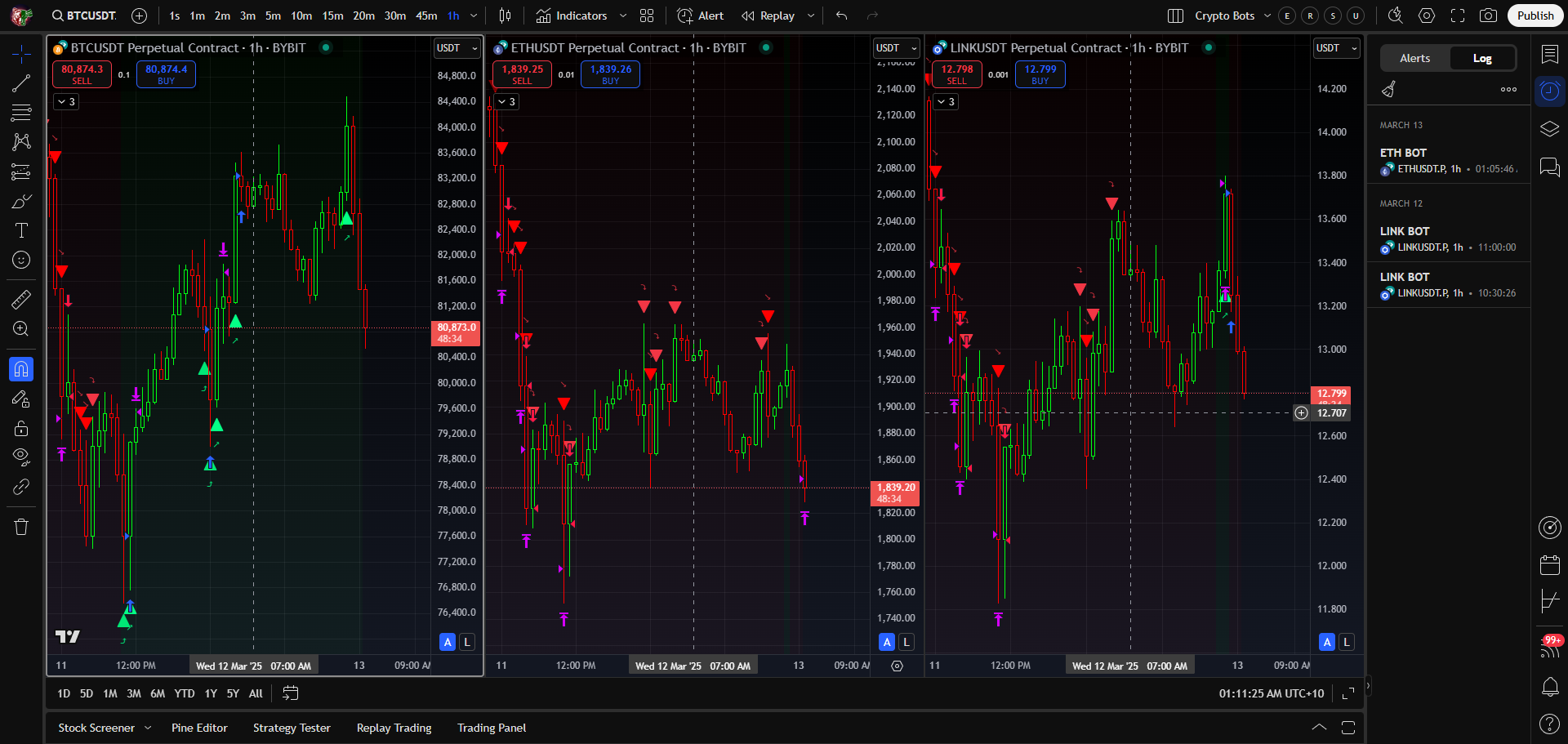Viewport: 1568px width, 744px height.
Task: Open the Pine Editor tab
Action: coord(199,728)
